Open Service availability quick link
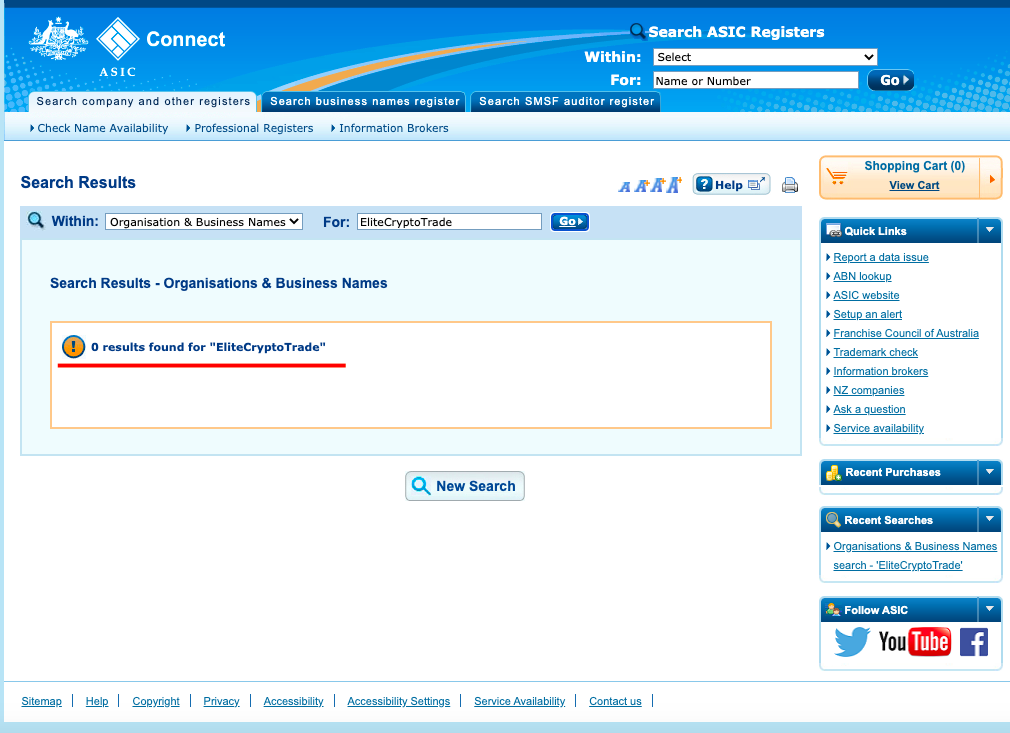Viewport: 1010px width, 733px height. tap(878, 428)
